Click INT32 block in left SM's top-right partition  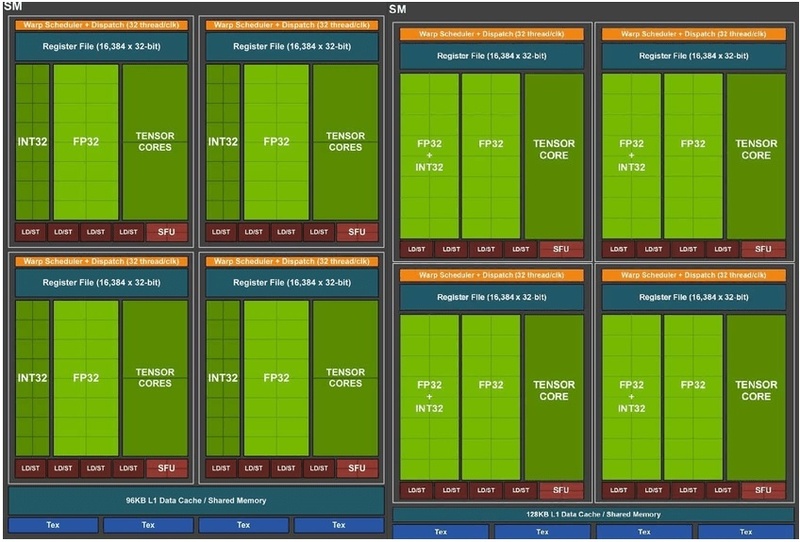pos(223,142)
